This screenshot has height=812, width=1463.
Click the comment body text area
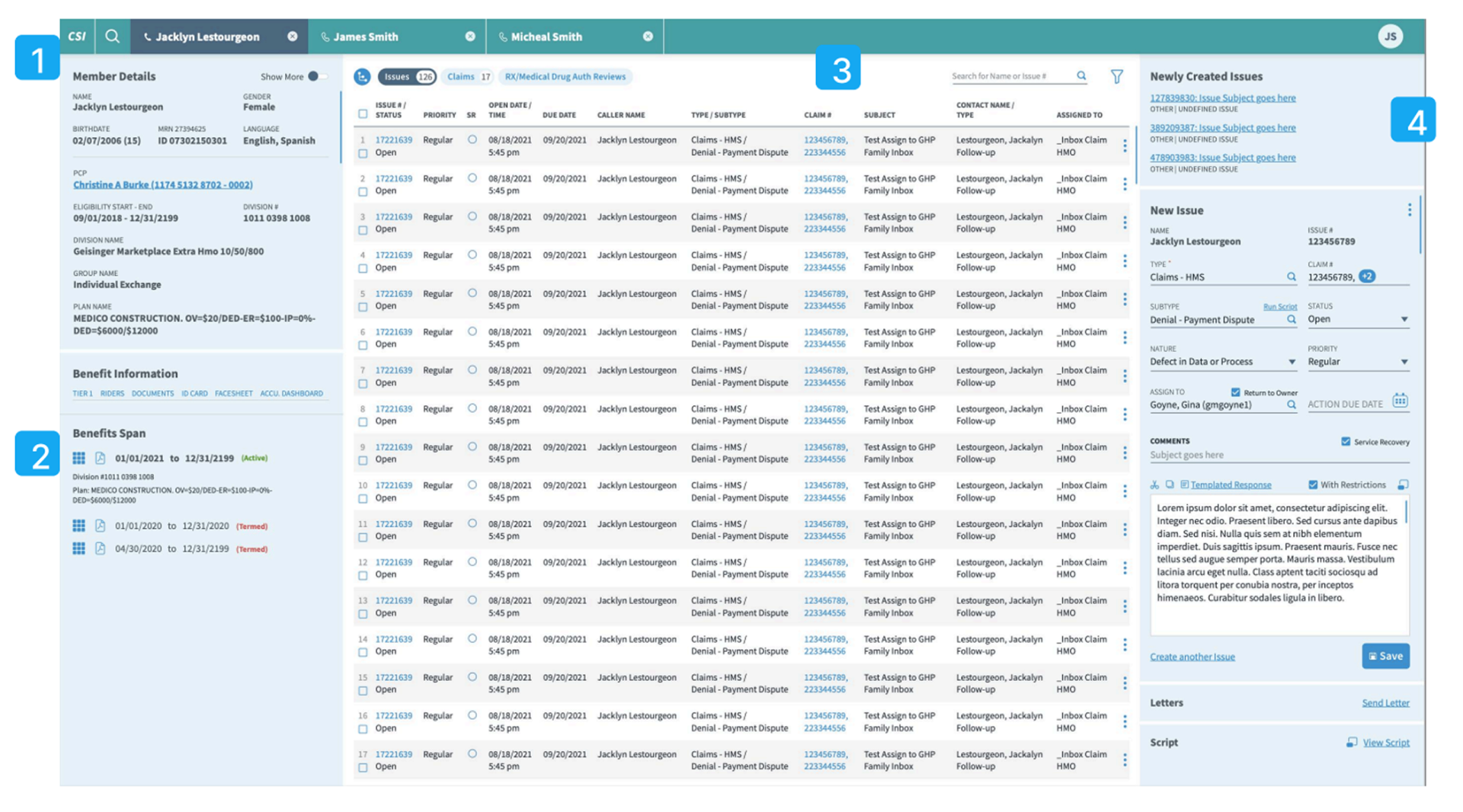[1279, 565]
